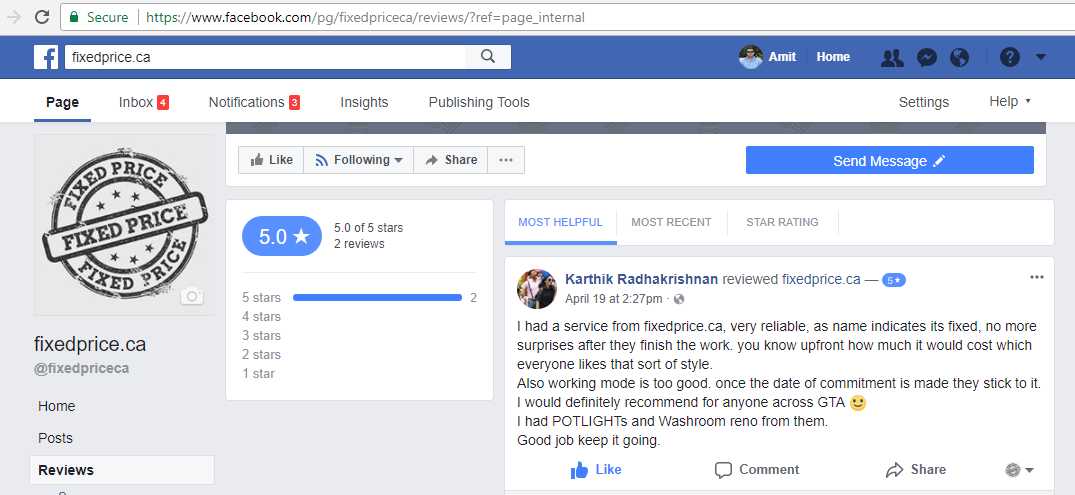Open the Messenger icon in top bar
Image resolution: width=1075 pixels, height=495 pixels.
(927, 58)
